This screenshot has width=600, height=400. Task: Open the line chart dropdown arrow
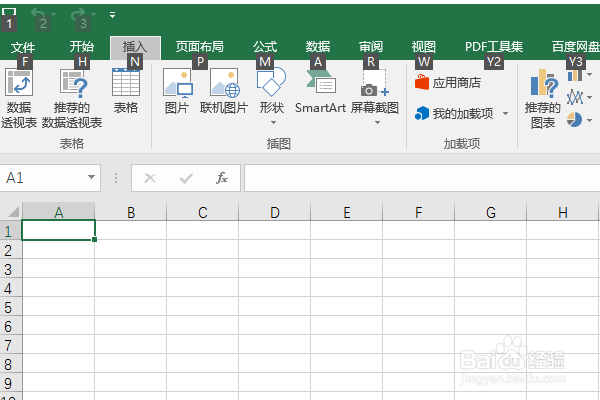point(589,97)
